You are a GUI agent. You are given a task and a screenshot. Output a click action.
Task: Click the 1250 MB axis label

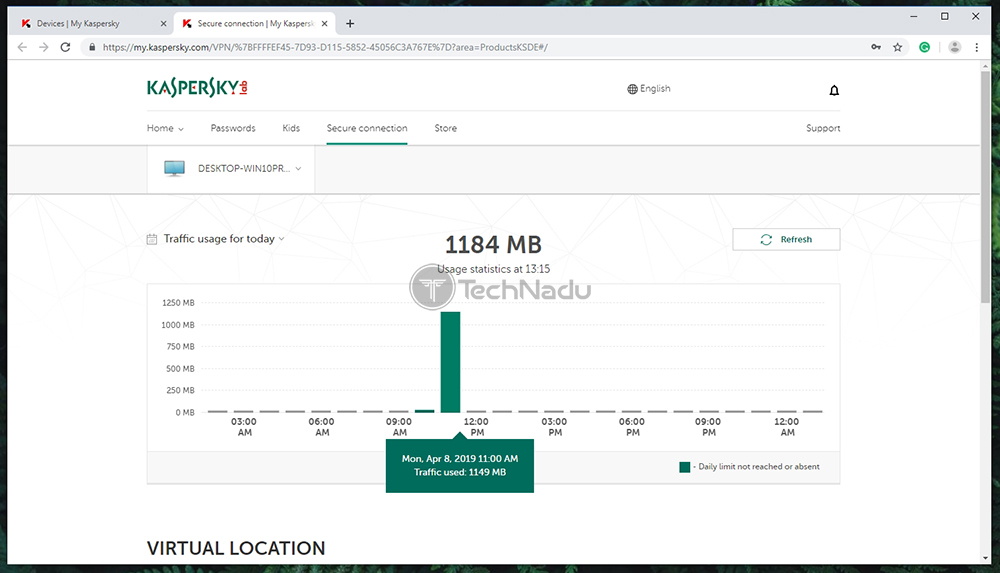(x=178, y=302)
